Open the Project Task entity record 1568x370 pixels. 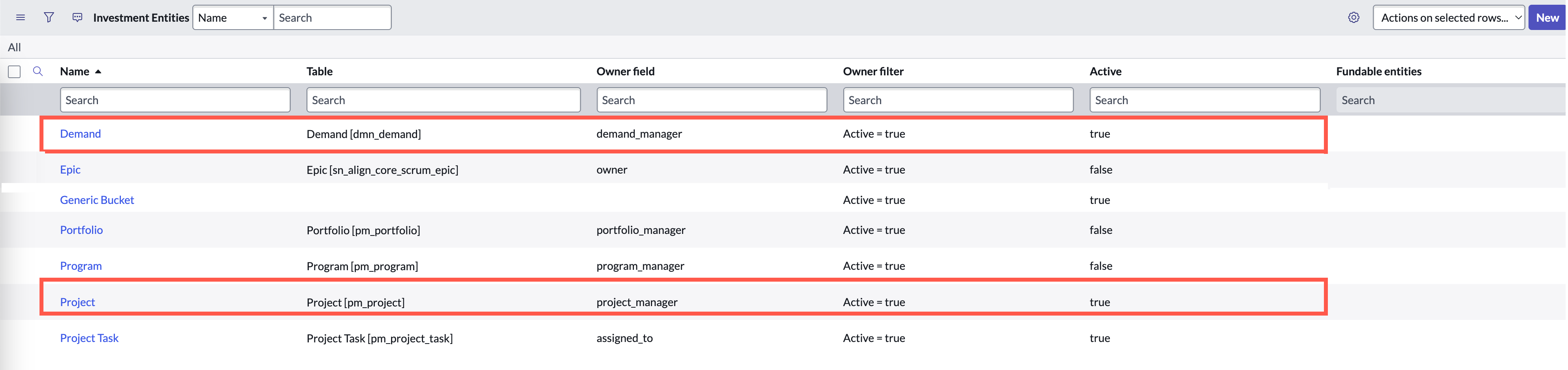click(90, 338)
